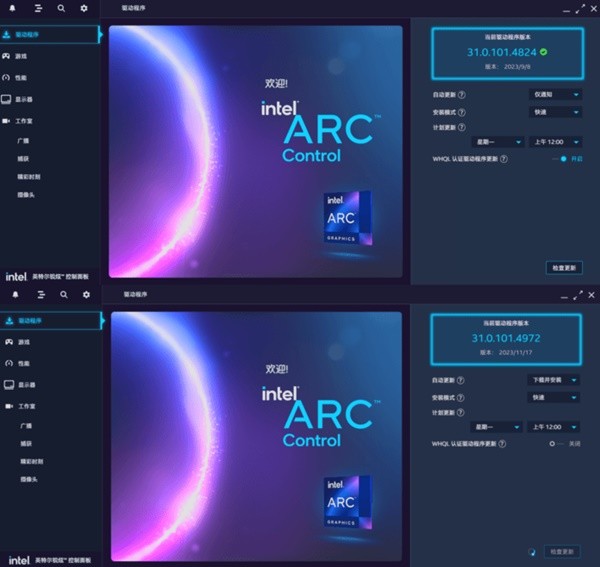This screenshot has width=600, height=567.
Task: Expand the 上午 12:00 time dropdown in lower window
Action: 555,426
